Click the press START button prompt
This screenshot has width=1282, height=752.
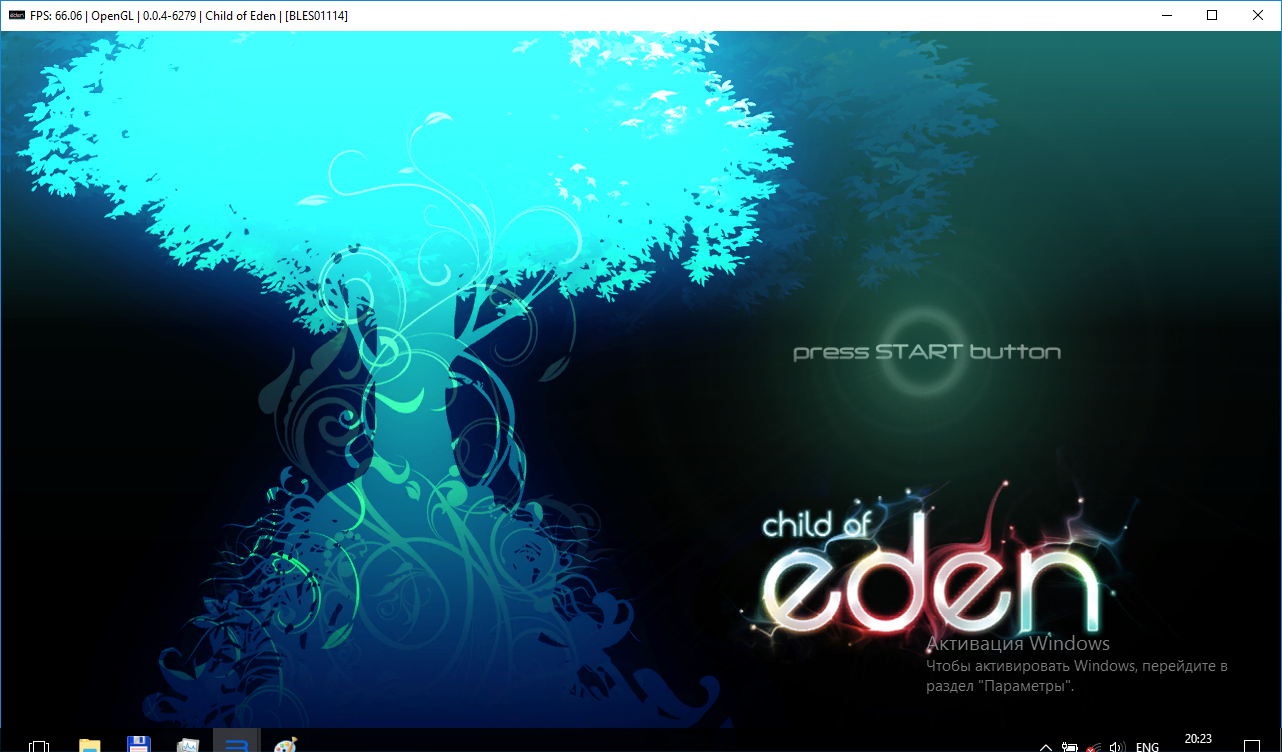click(926, 352)
